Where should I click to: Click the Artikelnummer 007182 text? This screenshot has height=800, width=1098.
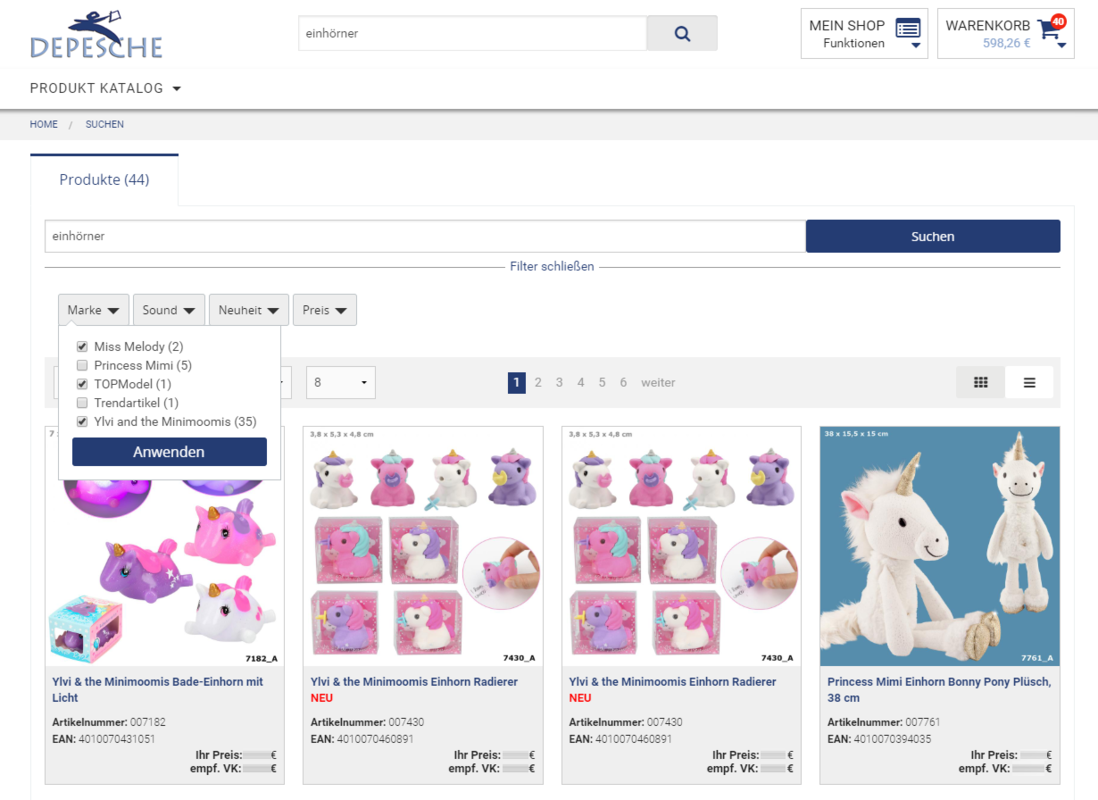coord(109,722)
